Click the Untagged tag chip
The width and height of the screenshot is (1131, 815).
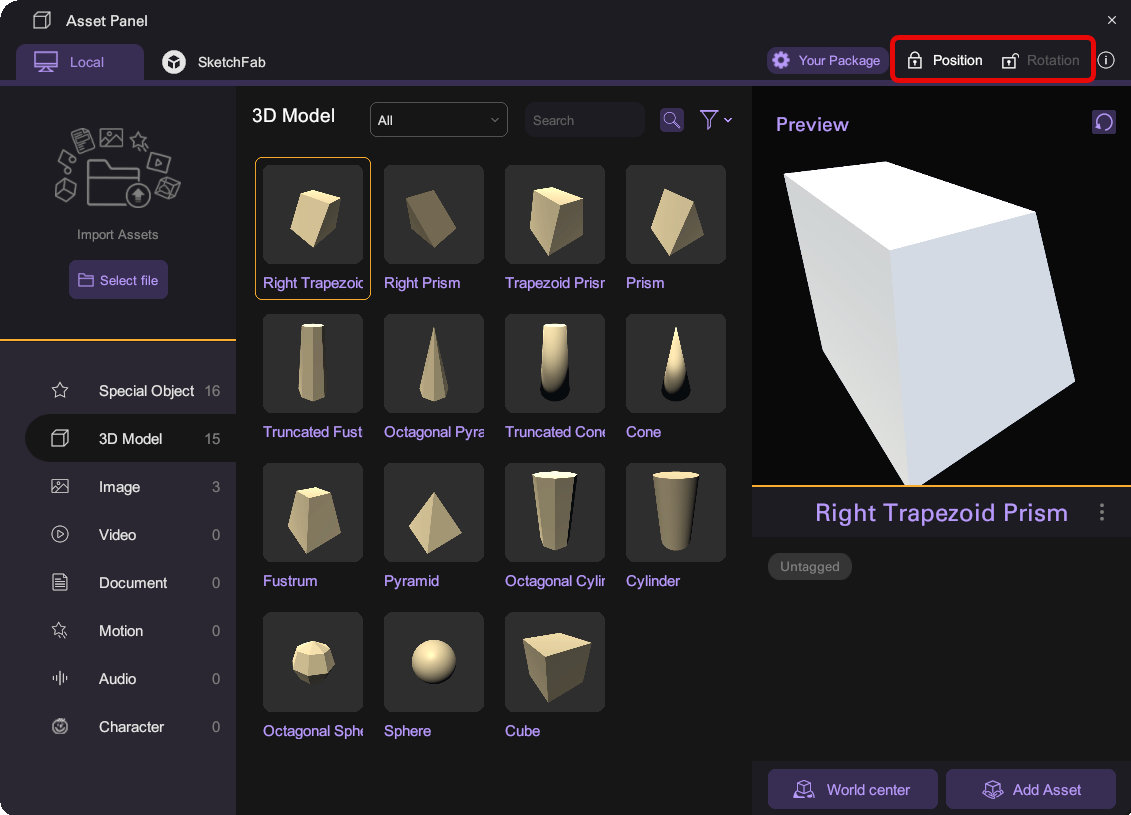tap(809, 567)
